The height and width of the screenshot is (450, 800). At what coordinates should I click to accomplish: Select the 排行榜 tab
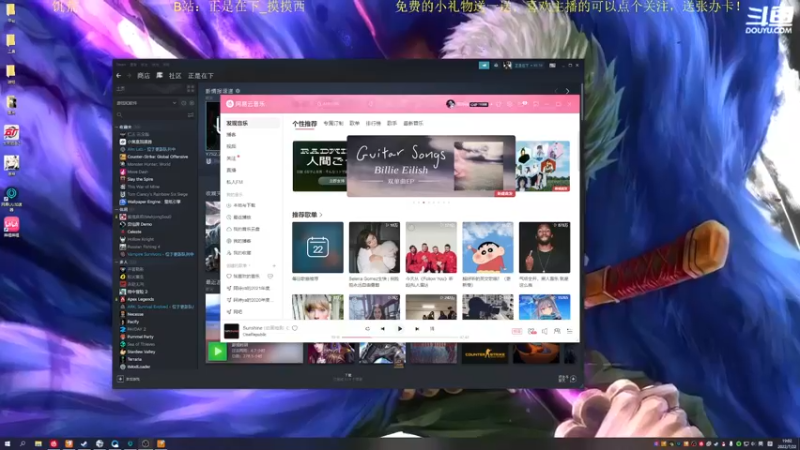coord(373,123)
